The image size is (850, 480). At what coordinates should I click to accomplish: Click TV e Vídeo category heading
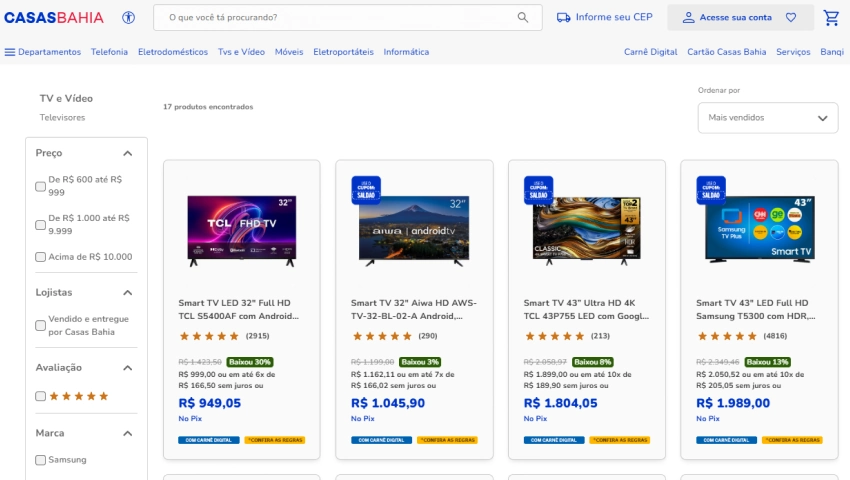[66, 99]
